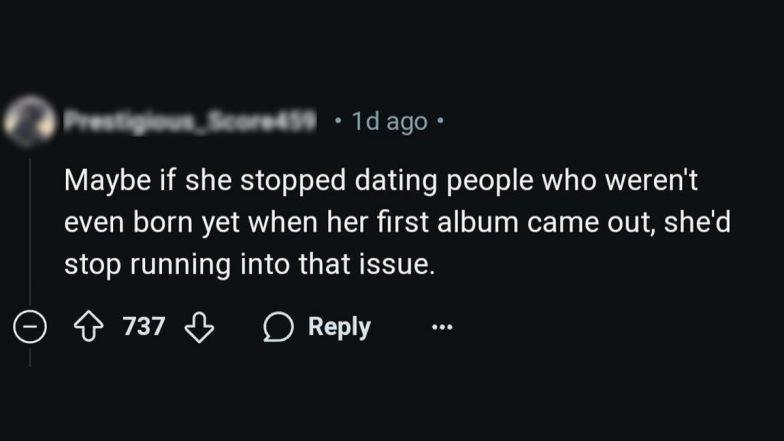Click the speech bubble reply icon
The height and width of the screenshot is (441, 784).
click(277, 327)
